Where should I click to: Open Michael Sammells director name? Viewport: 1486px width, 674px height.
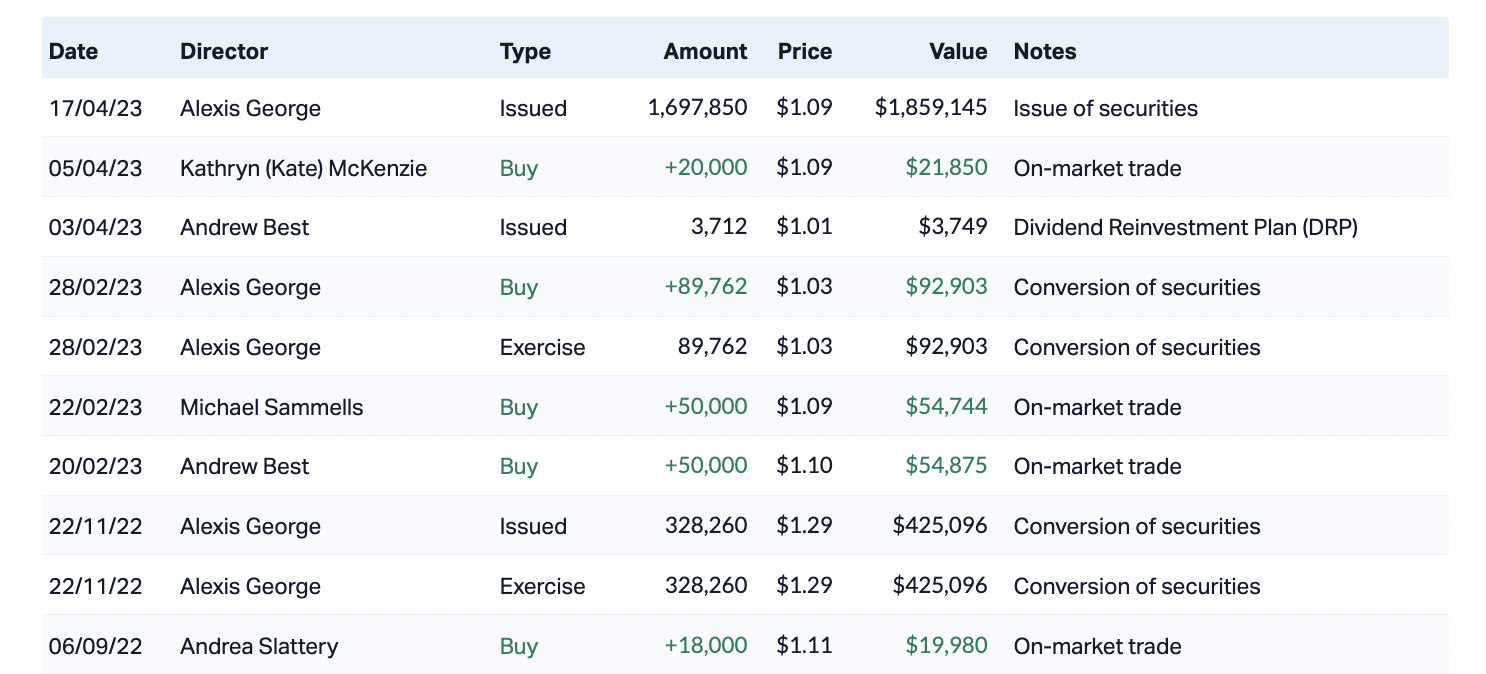(x=271, y=407)
